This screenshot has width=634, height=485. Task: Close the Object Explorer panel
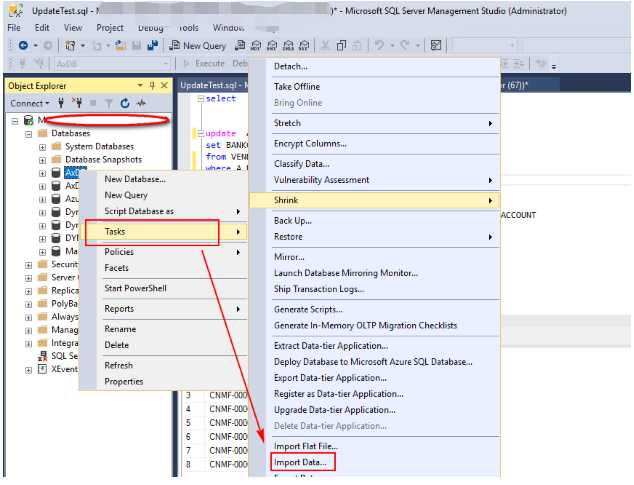[164, 85]
